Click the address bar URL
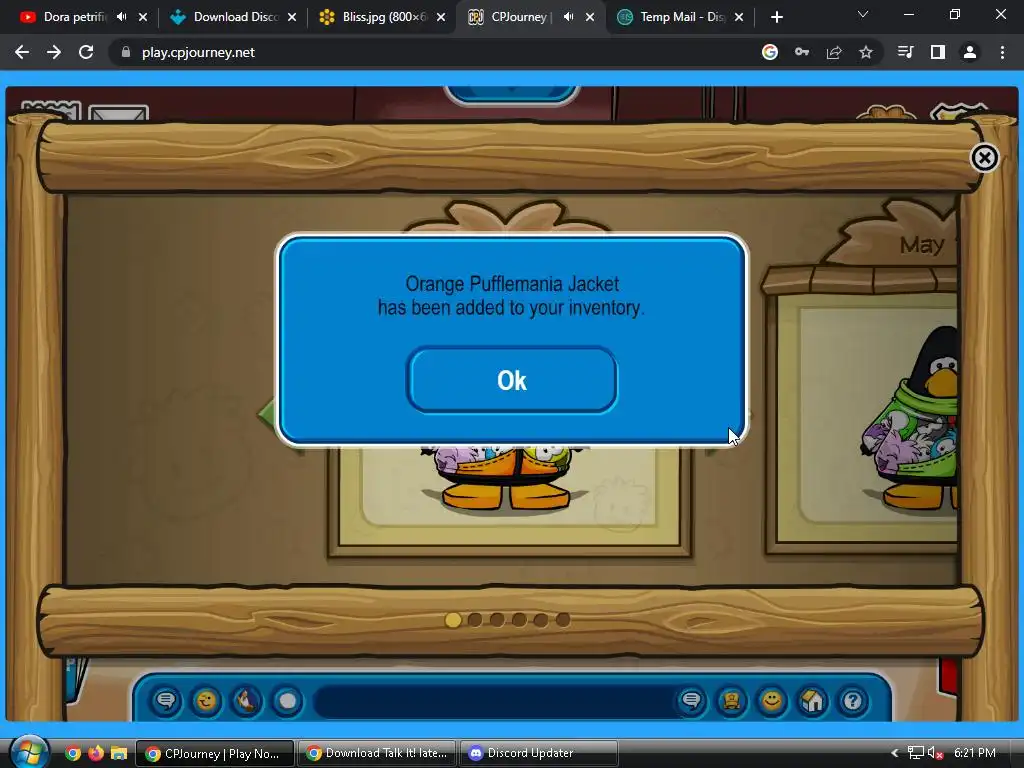Viewport: 1024px width, 768px height. coord(198,52)
